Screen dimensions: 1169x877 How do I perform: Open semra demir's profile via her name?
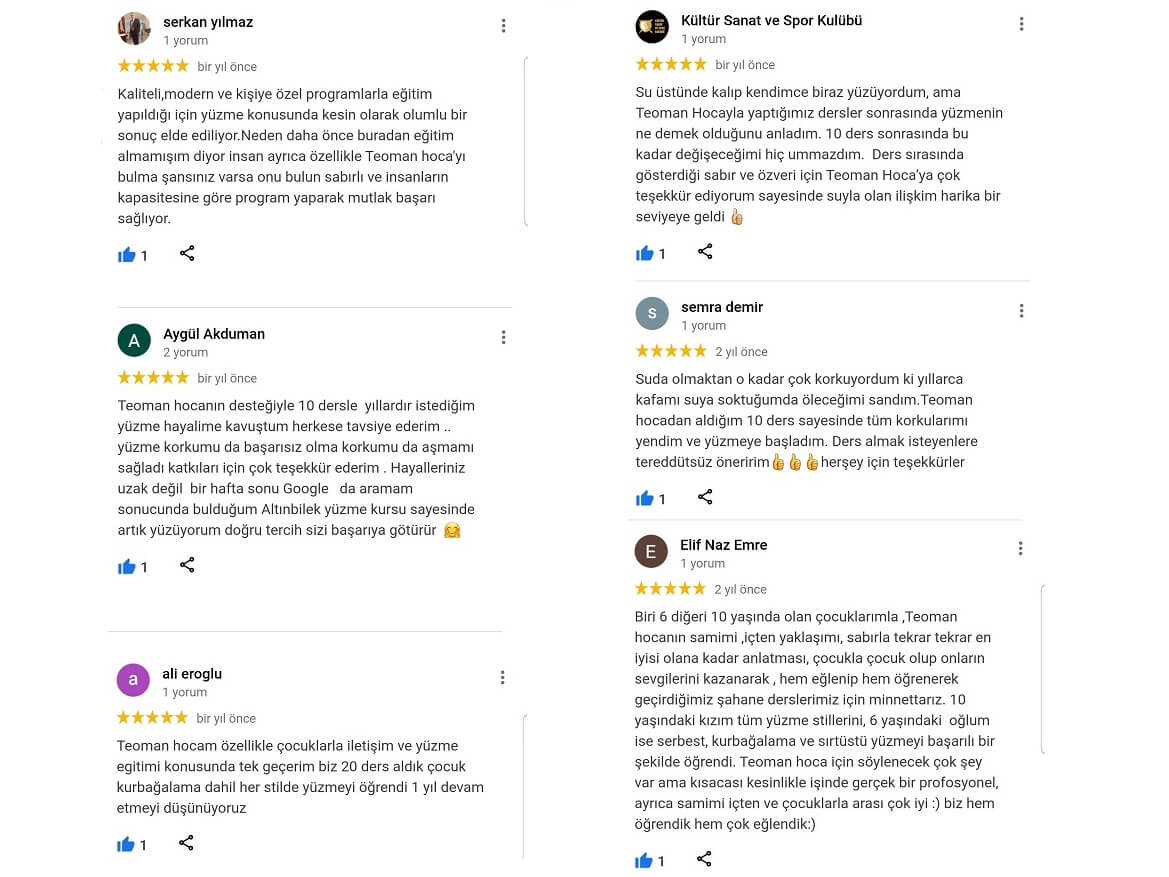tap(722, 307)
